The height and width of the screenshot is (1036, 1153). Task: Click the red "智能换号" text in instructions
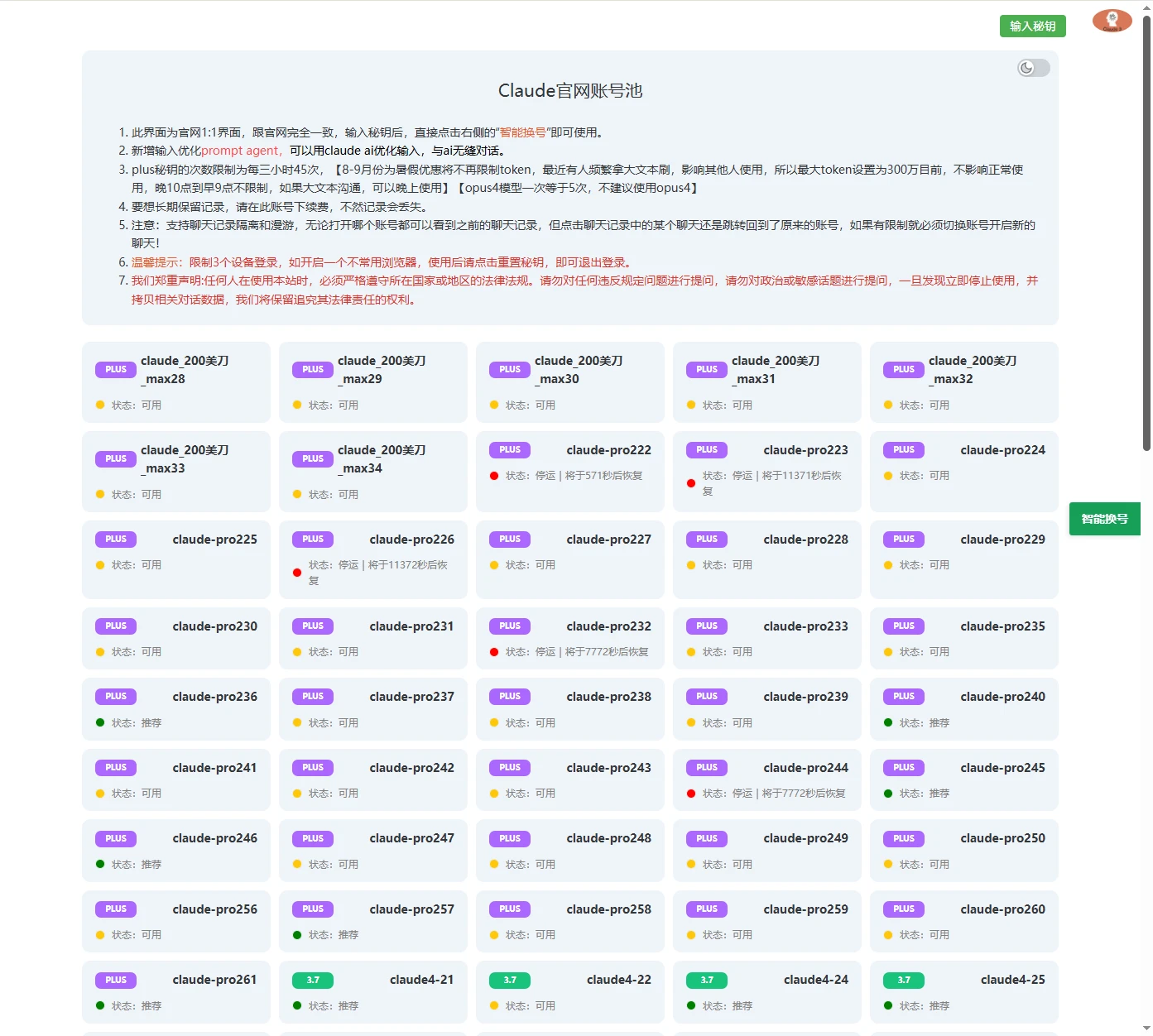tap(523, 132)
